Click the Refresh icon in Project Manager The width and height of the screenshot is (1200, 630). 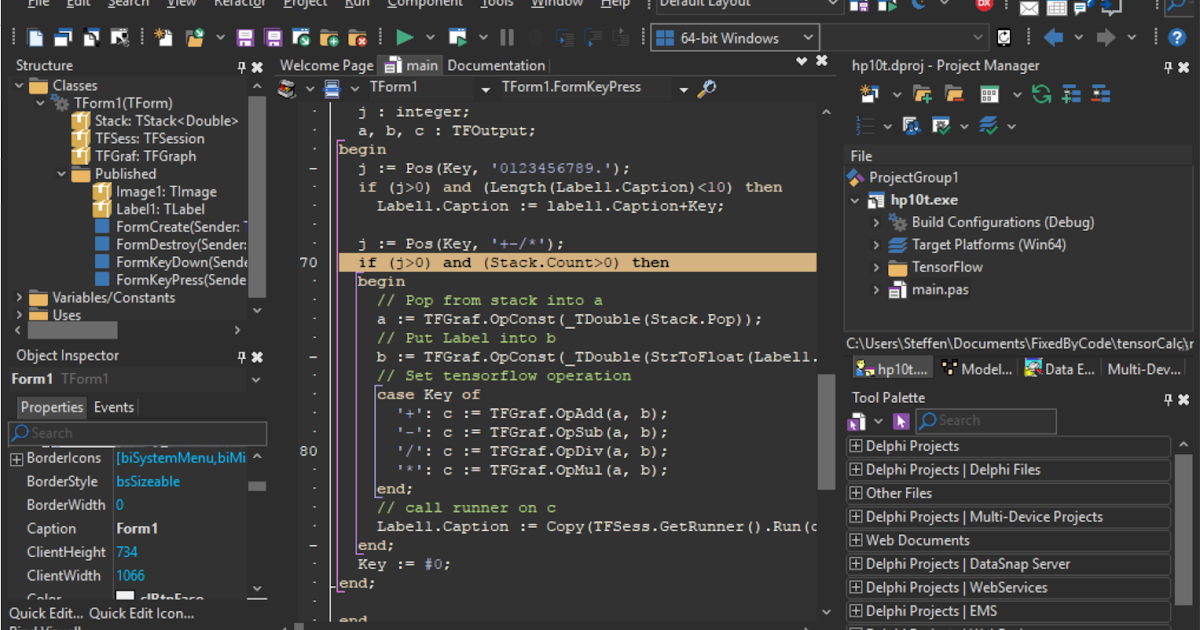point(1041,94)
